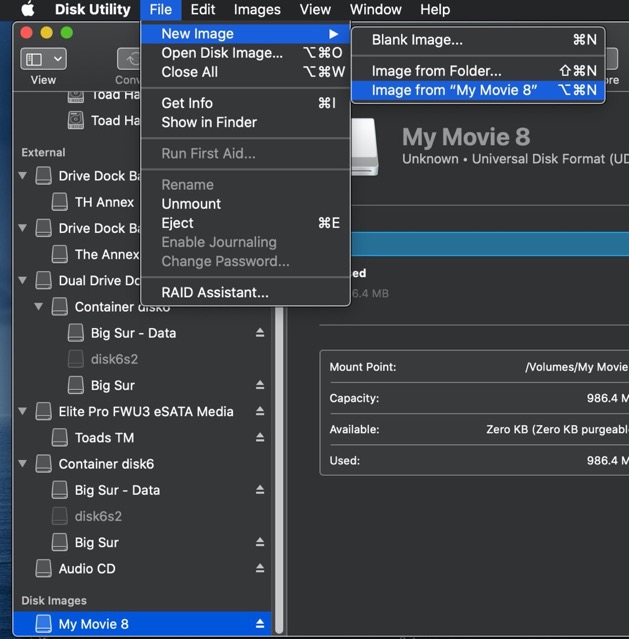Open the sidebar View toolbar button
629x639 pixels.
point(43,60)
